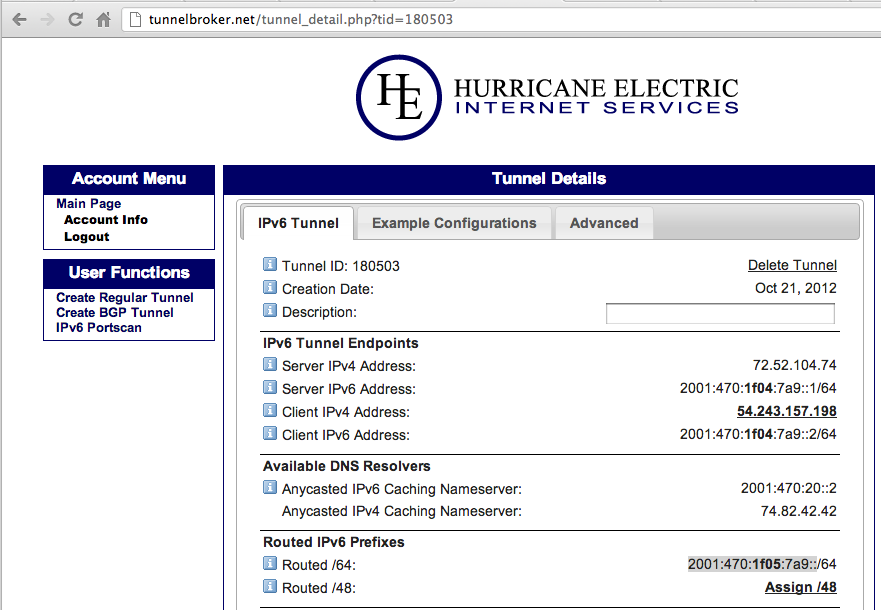Log out from the Account Menu

click(87, 237)
